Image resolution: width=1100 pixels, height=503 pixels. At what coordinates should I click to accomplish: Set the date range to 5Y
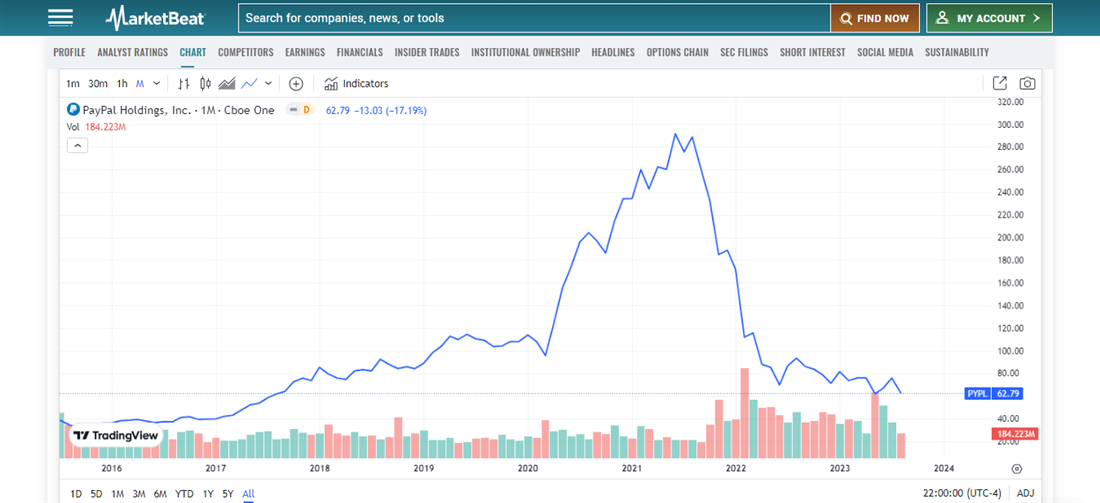point(229,494)
